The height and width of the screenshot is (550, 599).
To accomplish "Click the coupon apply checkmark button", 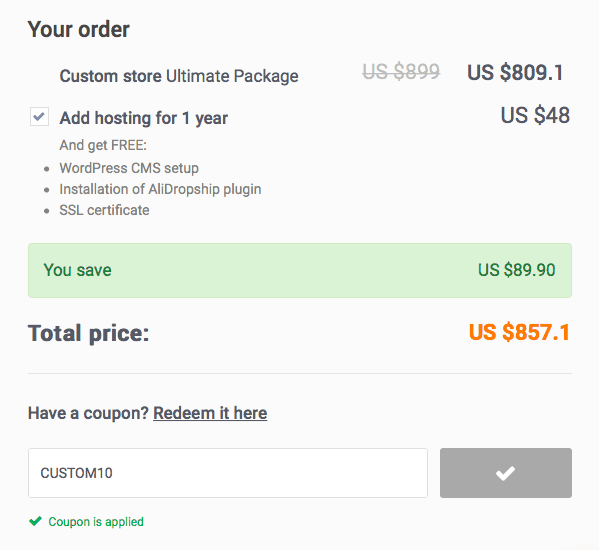I will coord(505,473).
